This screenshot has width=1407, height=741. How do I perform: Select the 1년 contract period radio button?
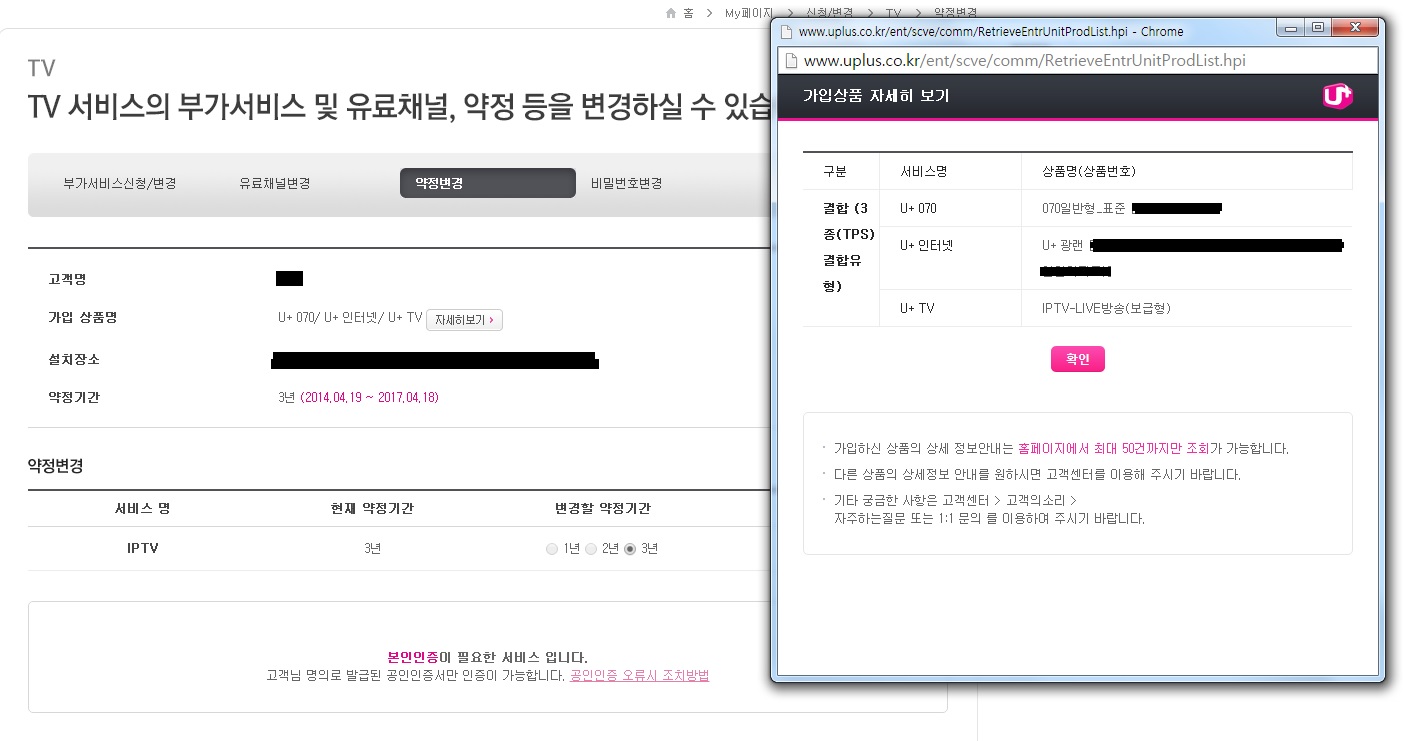click(552, 549)
